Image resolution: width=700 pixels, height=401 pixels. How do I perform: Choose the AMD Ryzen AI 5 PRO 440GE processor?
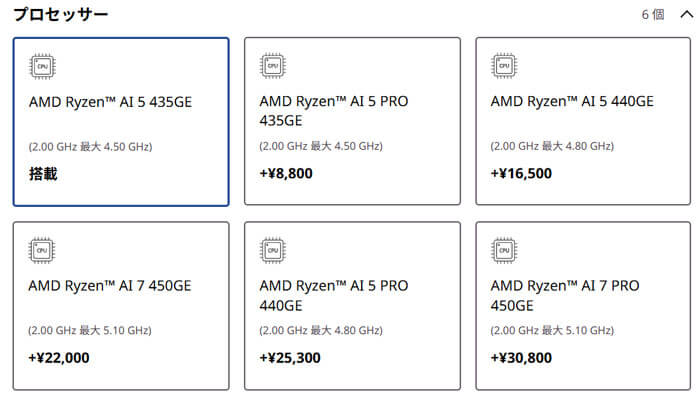tap(352, 306)
